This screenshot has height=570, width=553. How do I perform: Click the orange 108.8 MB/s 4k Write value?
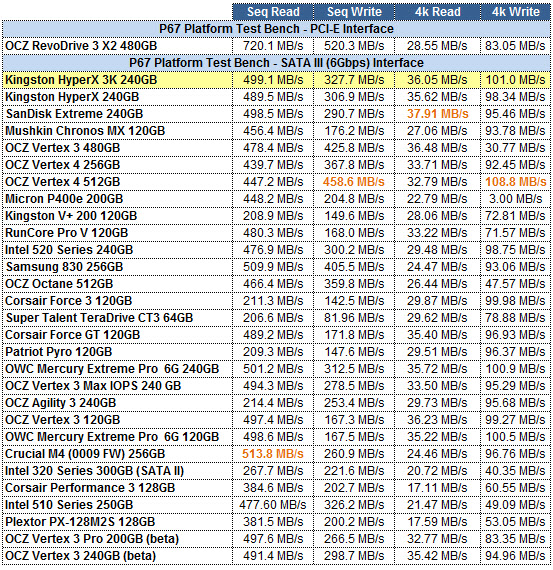(x=516, y=182)
